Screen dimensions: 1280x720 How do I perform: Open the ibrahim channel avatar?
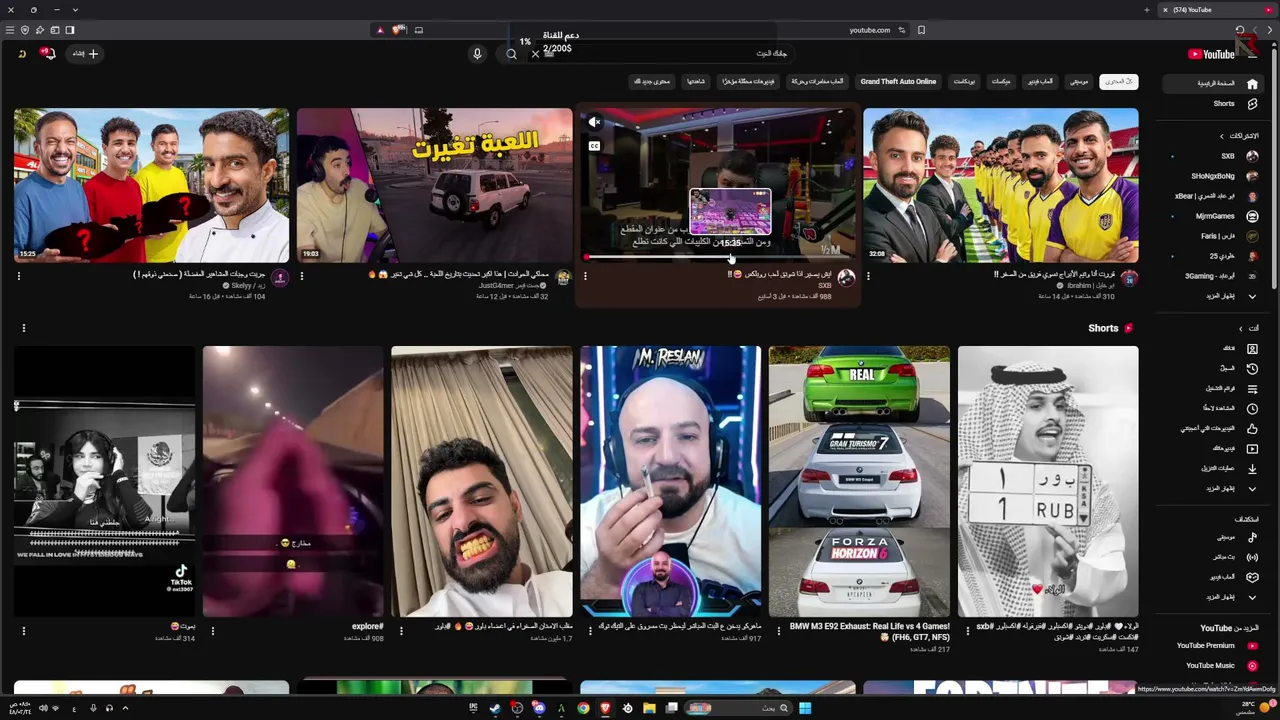1129,278
